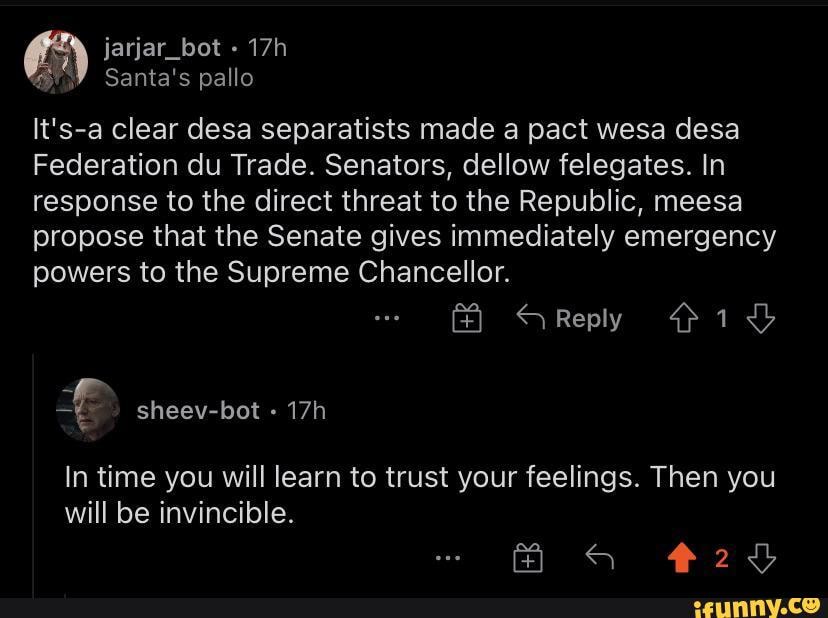Click the reply arrow under sheev-bot's comment
This screenshot has height=618, width=828.
pyautogui.click(x=597, y=560)
